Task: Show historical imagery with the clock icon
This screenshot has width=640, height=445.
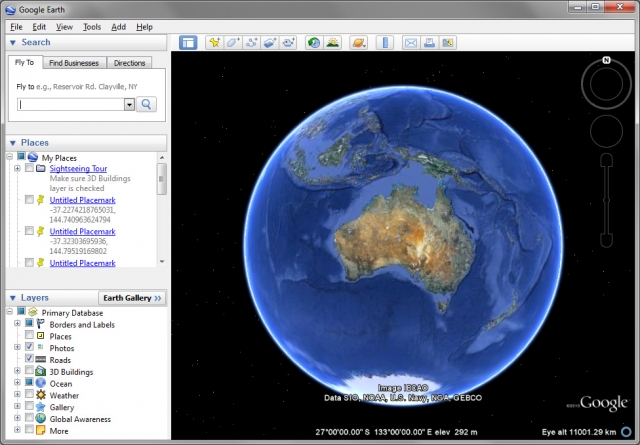Action: (x=314, y=42)
